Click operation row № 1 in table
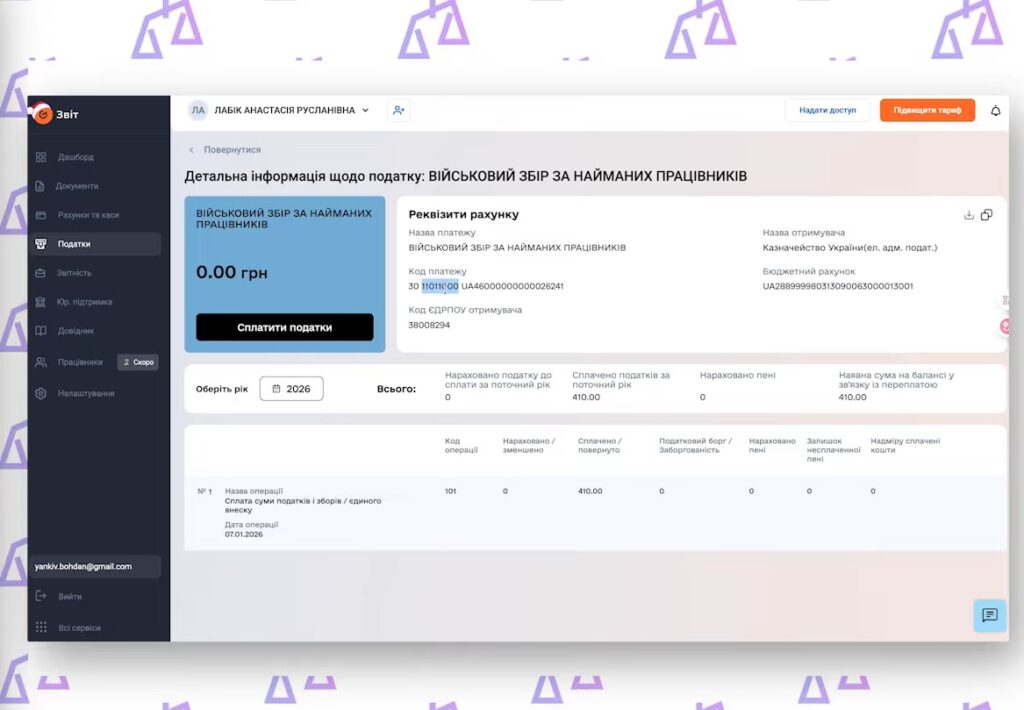1024x710 pixels. point(595,512)
